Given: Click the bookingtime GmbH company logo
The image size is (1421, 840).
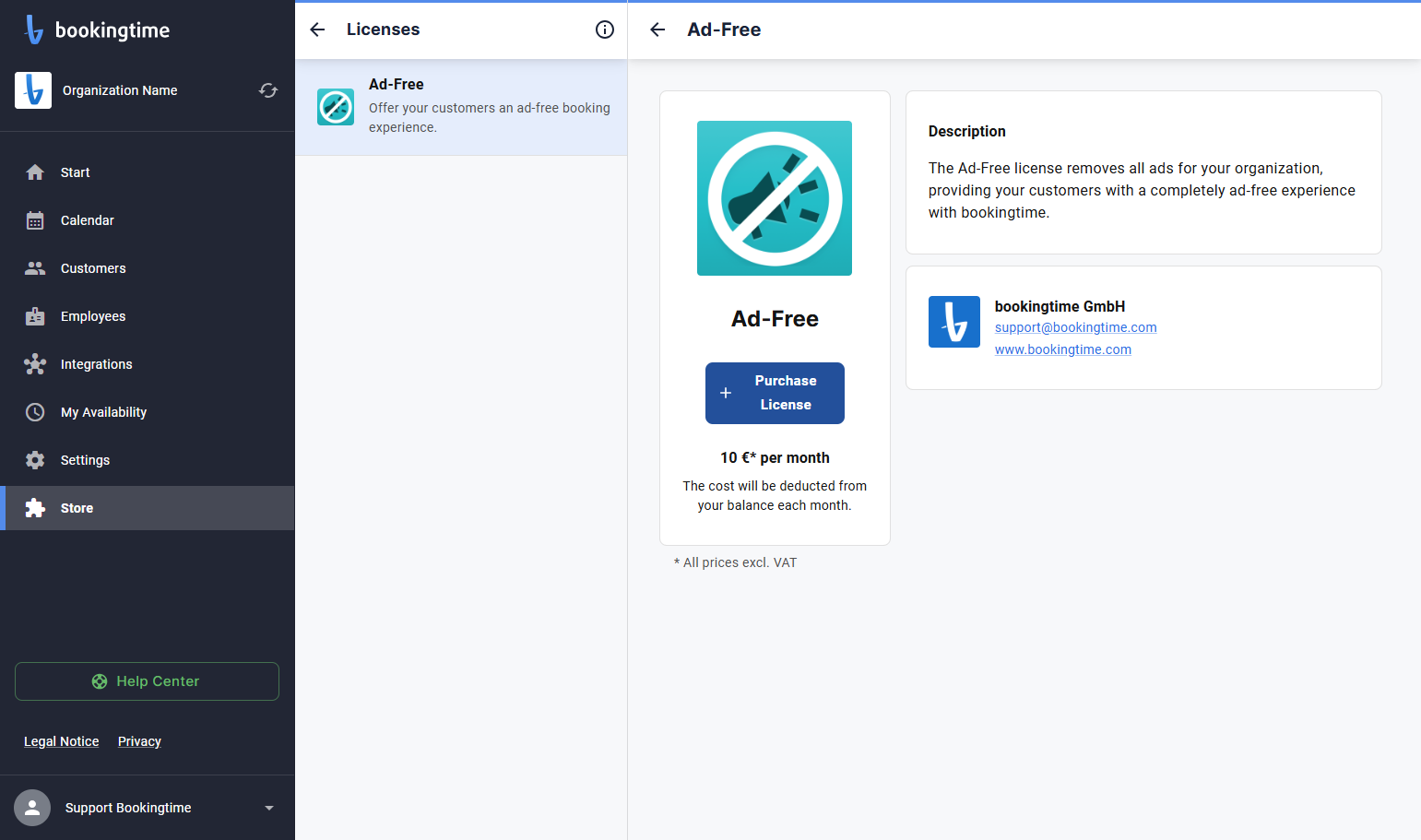Looking at the screenshot, I should [954, 322].
